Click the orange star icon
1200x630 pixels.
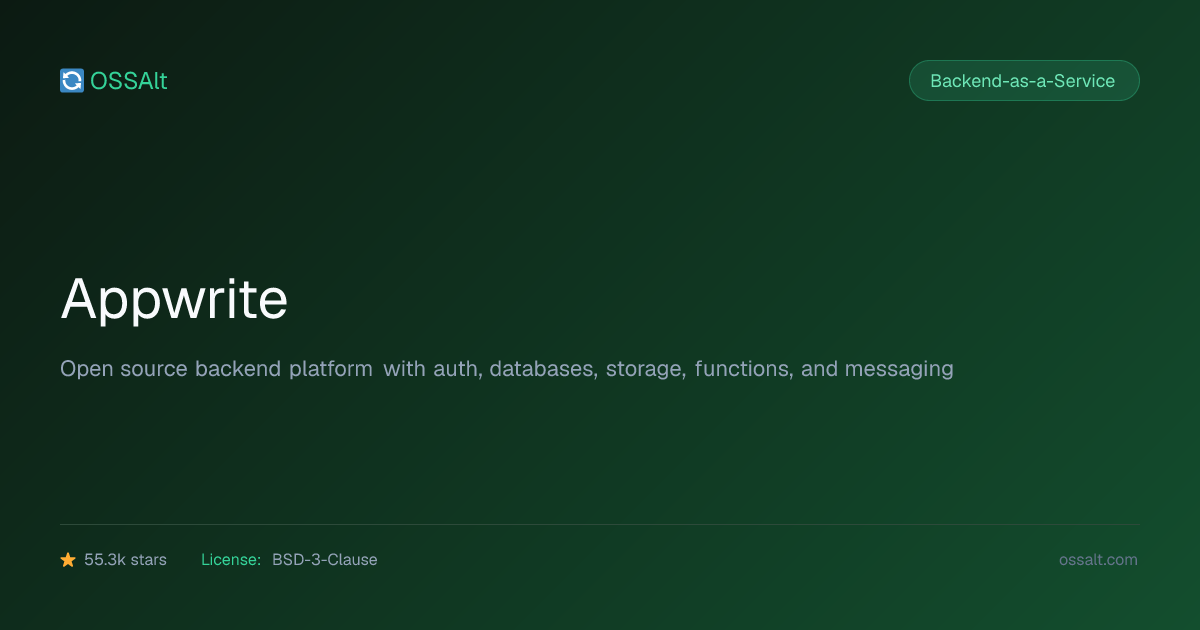click(x=68, y=560)
